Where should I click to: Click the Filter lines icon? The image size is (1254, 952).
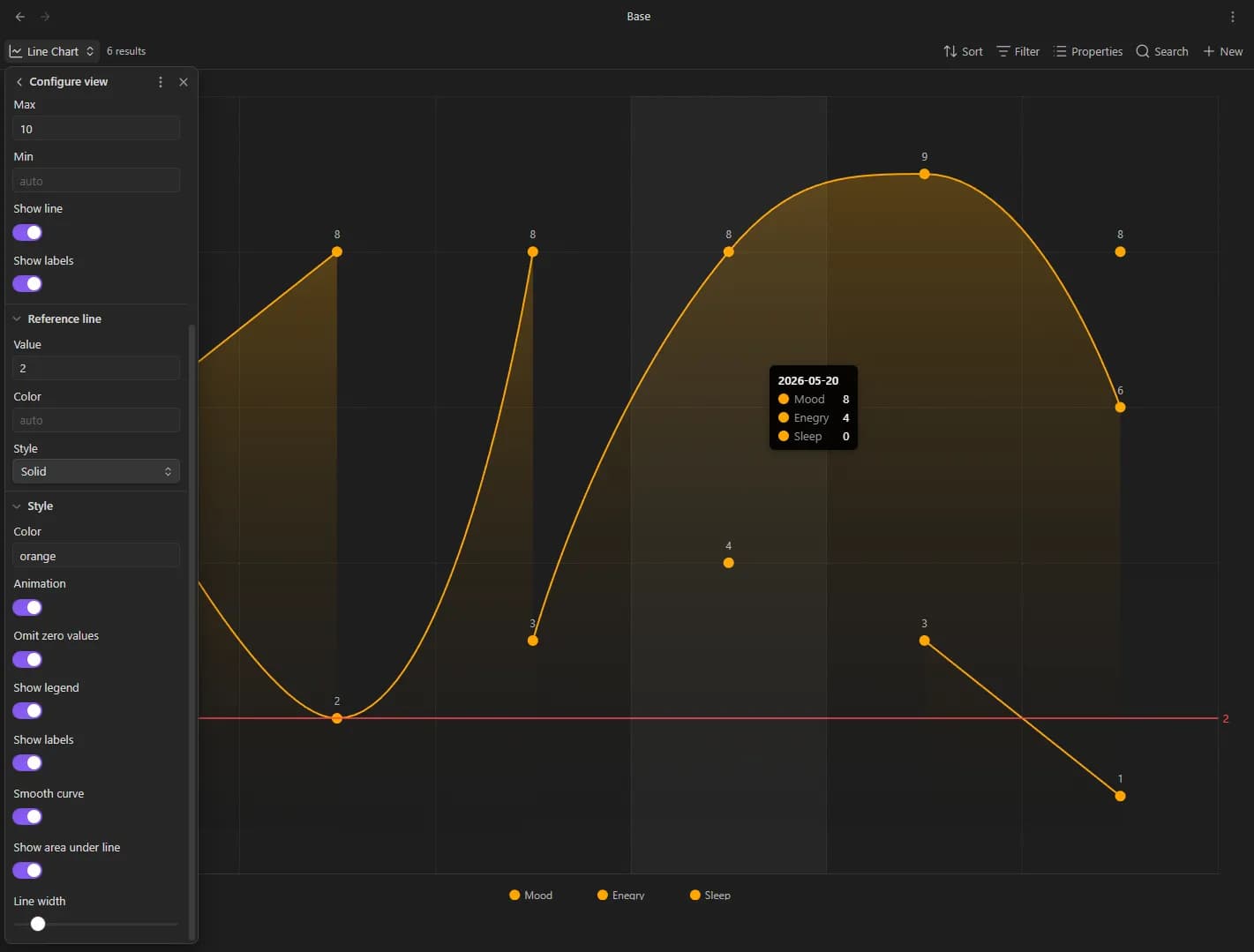click(1003, 51)
